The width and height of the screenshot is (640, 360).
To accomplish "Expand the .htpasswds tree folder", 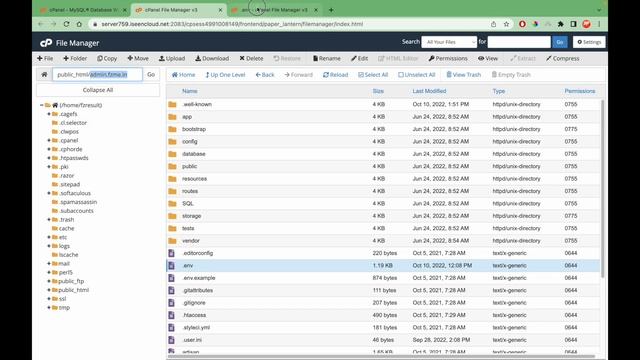I will 49,158.
